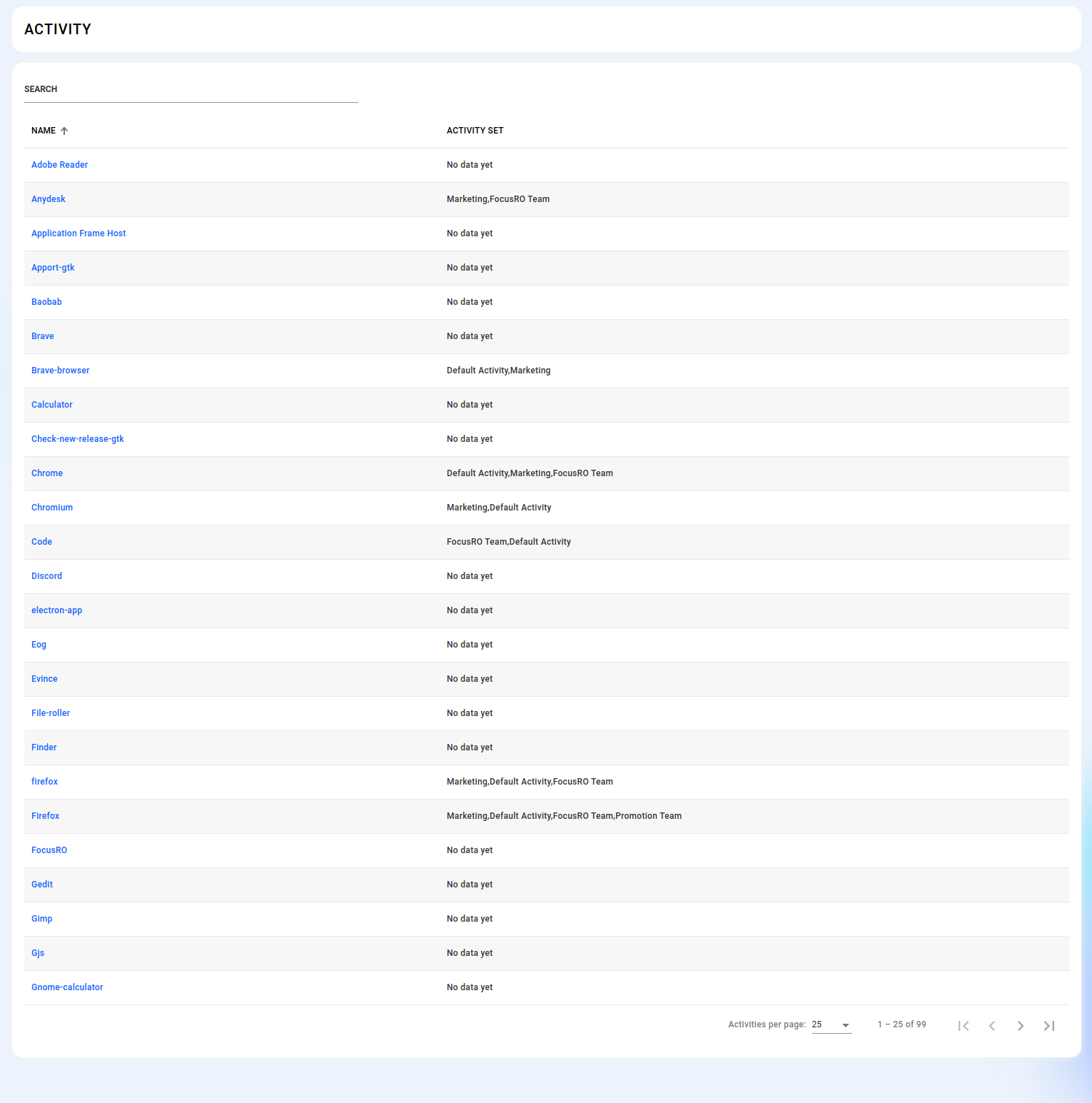Open the lowercase firefox activity
The width and height of the screenshot is (1092, 1103).
[44, 782]
